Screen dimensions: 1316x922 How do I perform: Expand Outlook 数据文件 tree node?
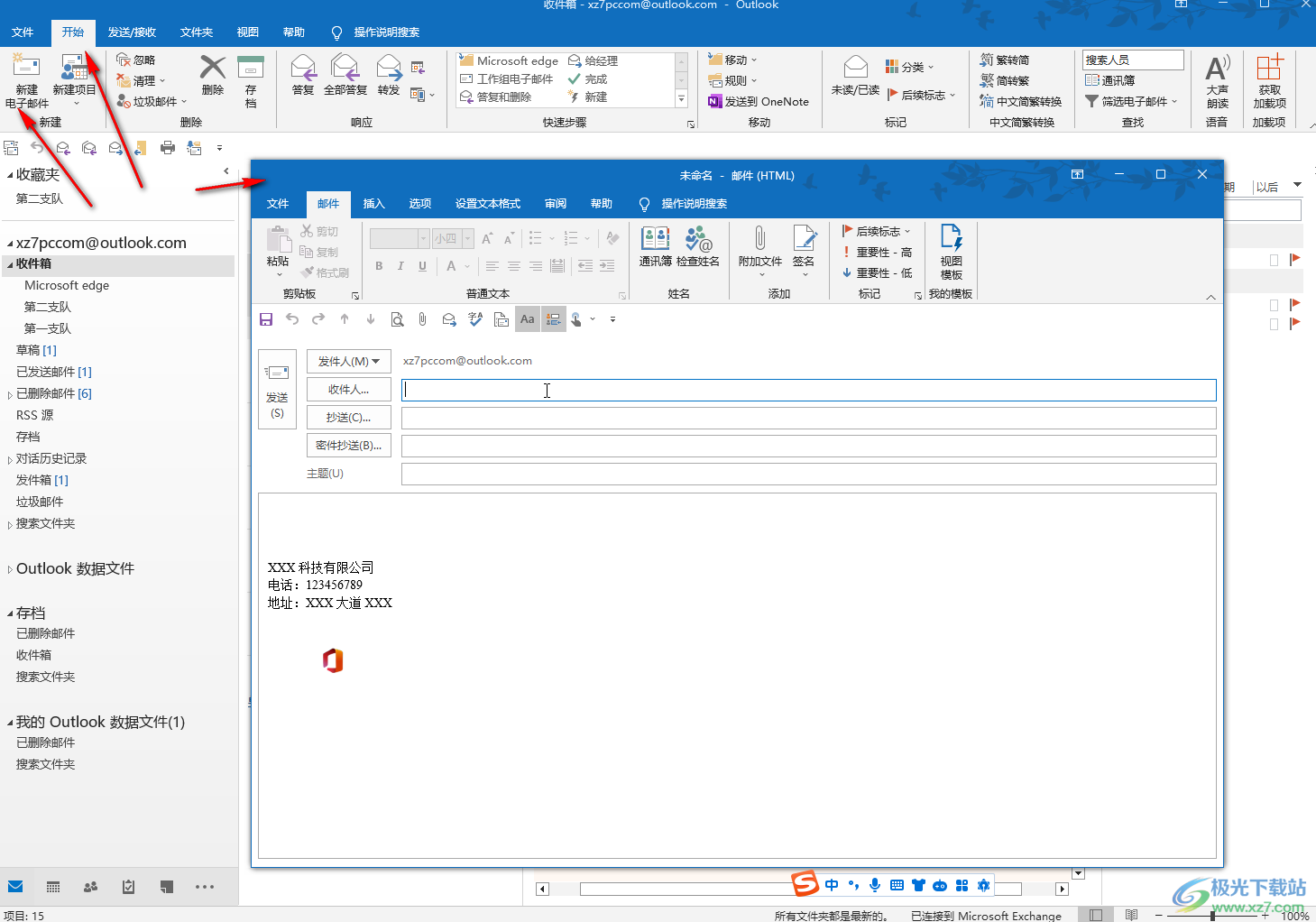10,569
